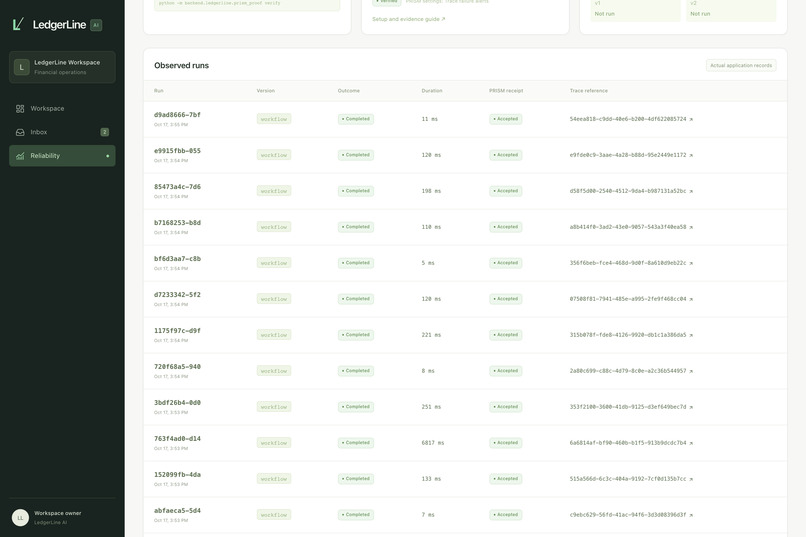Open the Workspace owner profile
The height and width of the screenshot is (537, 806).
click(x=62, y=517)
